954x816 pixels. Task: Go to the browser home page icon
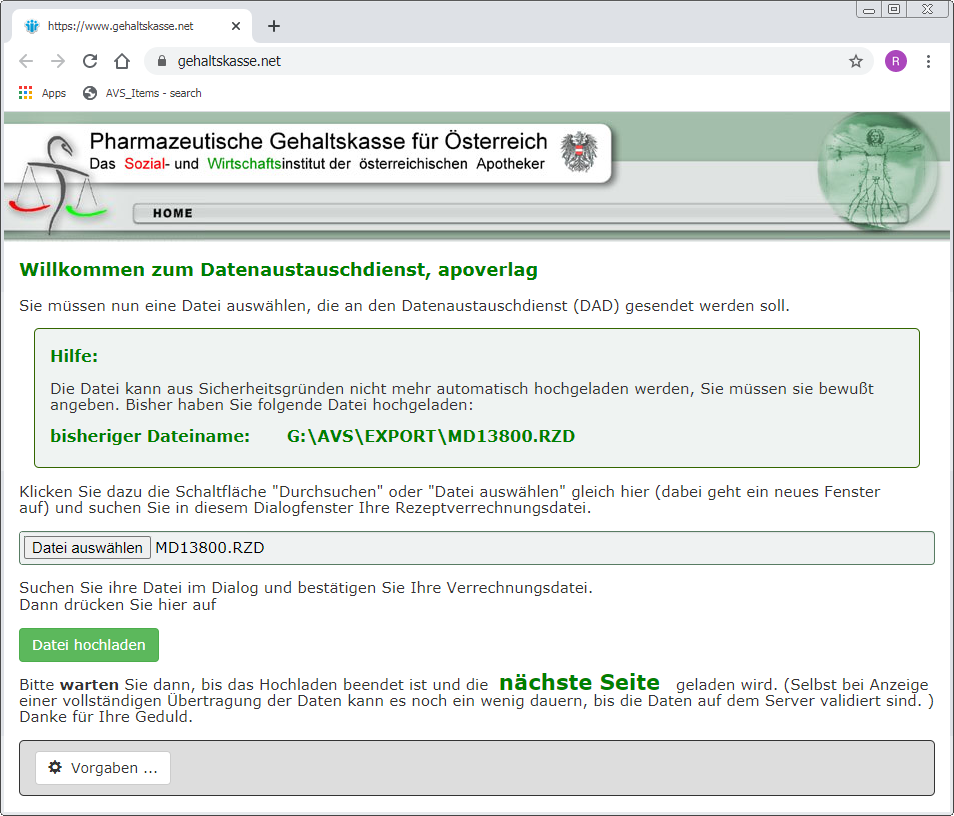[x=122, y=61]
